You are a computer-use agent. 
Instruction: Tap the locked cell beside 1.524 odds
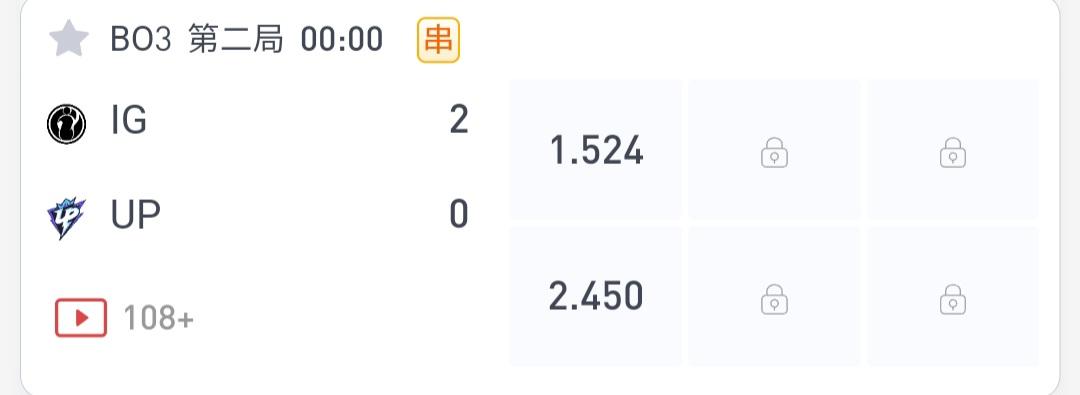pos(774,150)
